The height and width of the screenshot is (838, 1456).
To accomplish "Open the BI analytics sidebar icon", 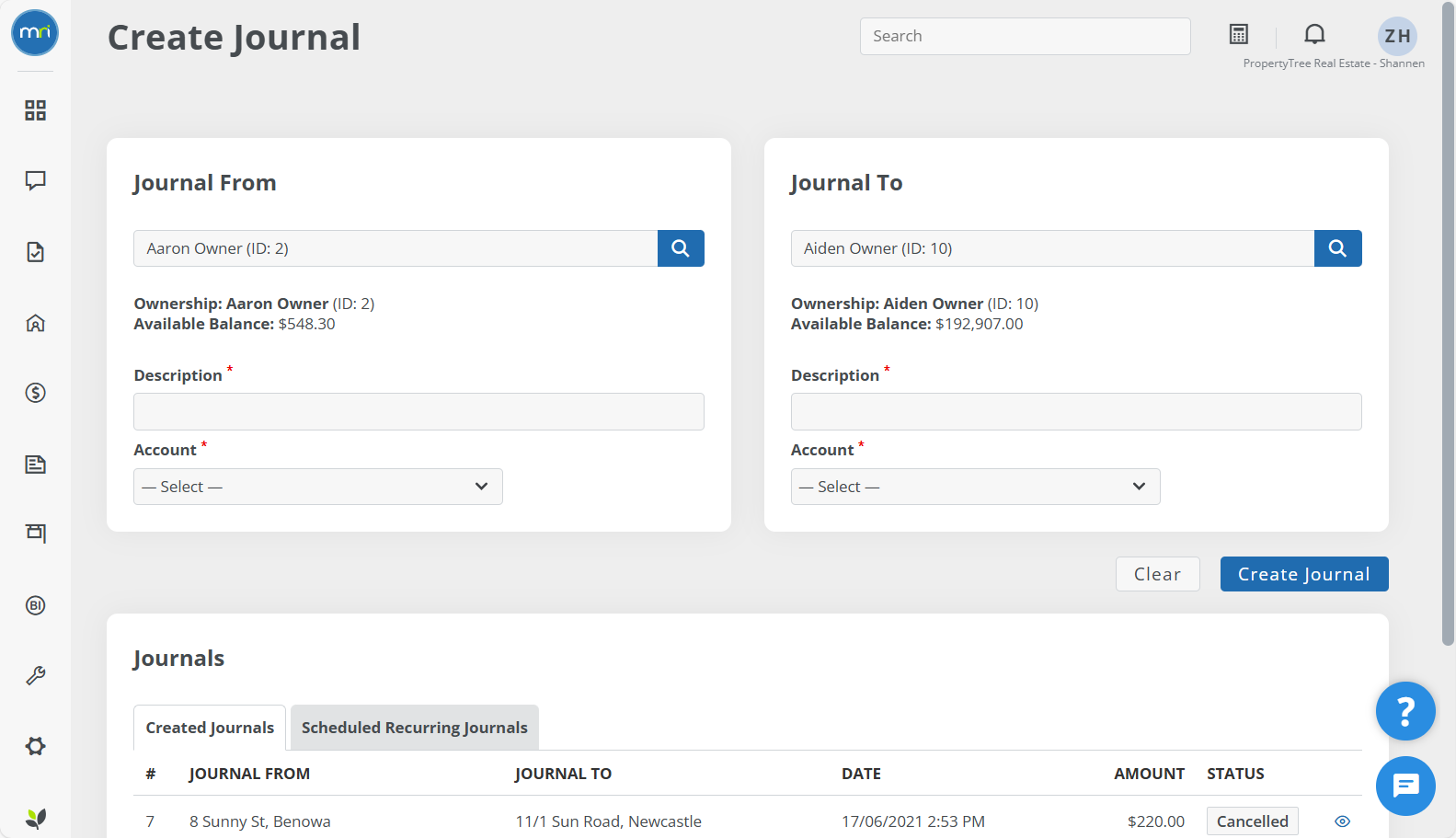I will 35,605.
